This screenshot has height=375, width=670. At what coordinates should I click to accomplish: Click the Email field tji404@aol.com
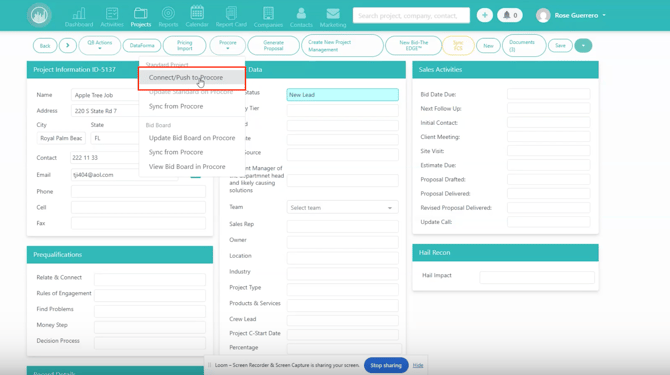tap(124, 175)
